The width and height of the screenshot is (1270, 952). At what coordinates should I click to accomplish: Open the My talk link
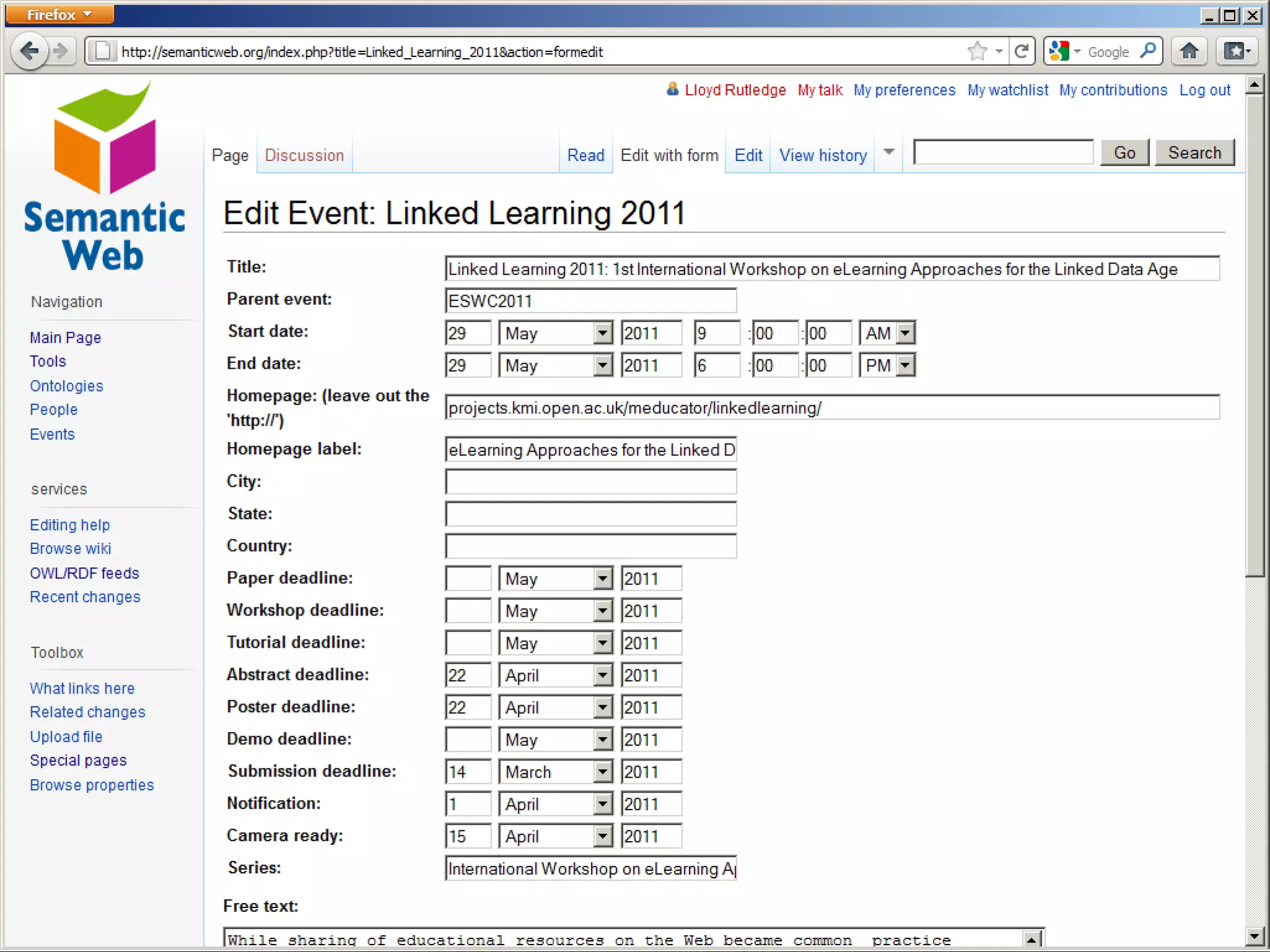820,90
